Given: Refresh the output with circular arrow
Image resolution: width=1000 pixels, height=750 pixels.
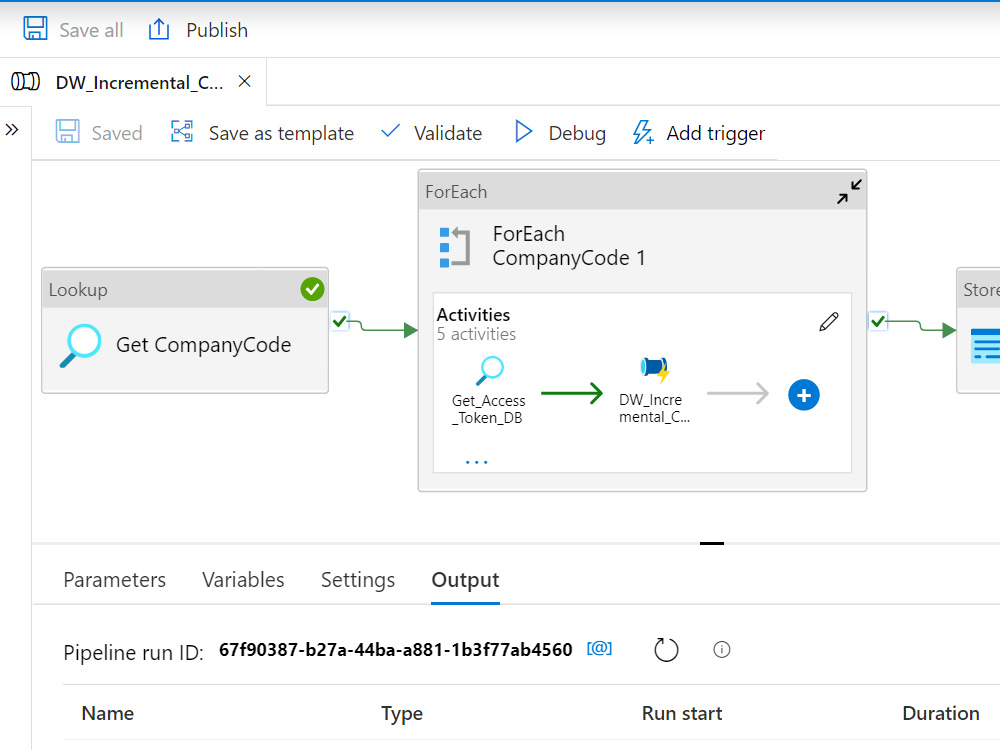Looking at the screenshot, I should coord(666,650).
